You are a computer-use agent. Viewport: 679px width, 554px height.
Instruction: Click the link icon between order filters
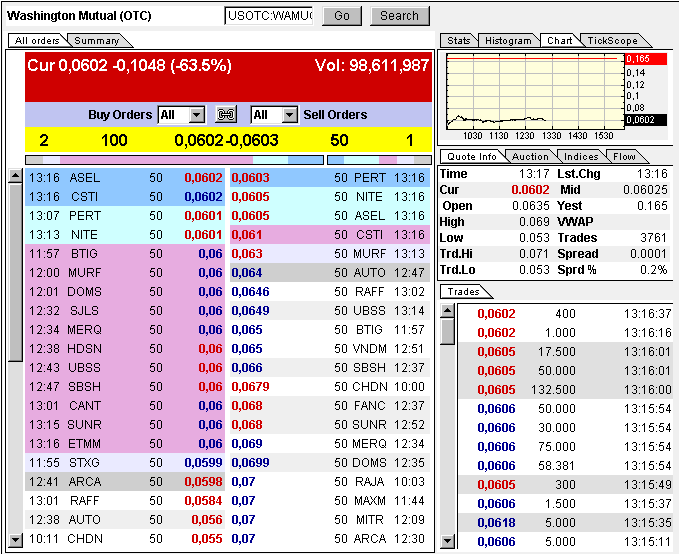(x=226, y=115)
